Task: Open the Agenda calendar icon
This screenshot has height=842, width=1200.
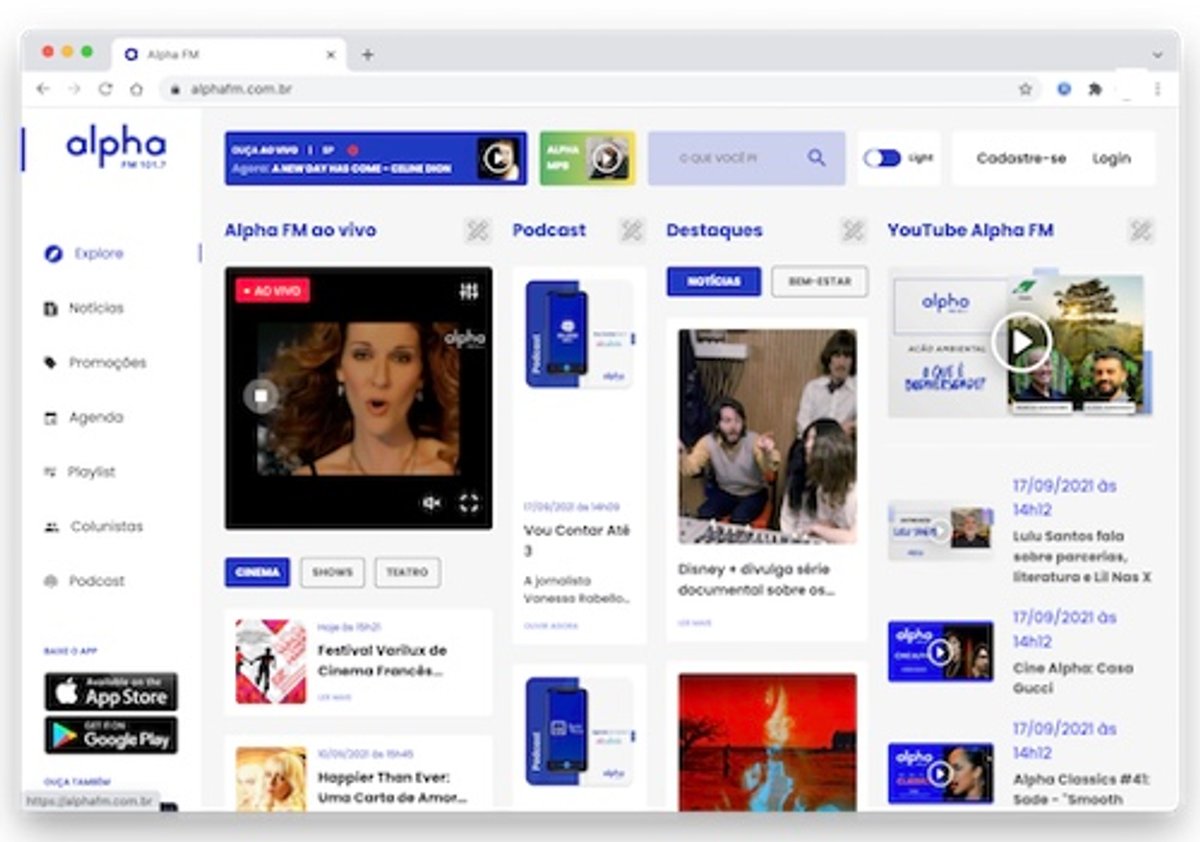Action: pos(51,418)
